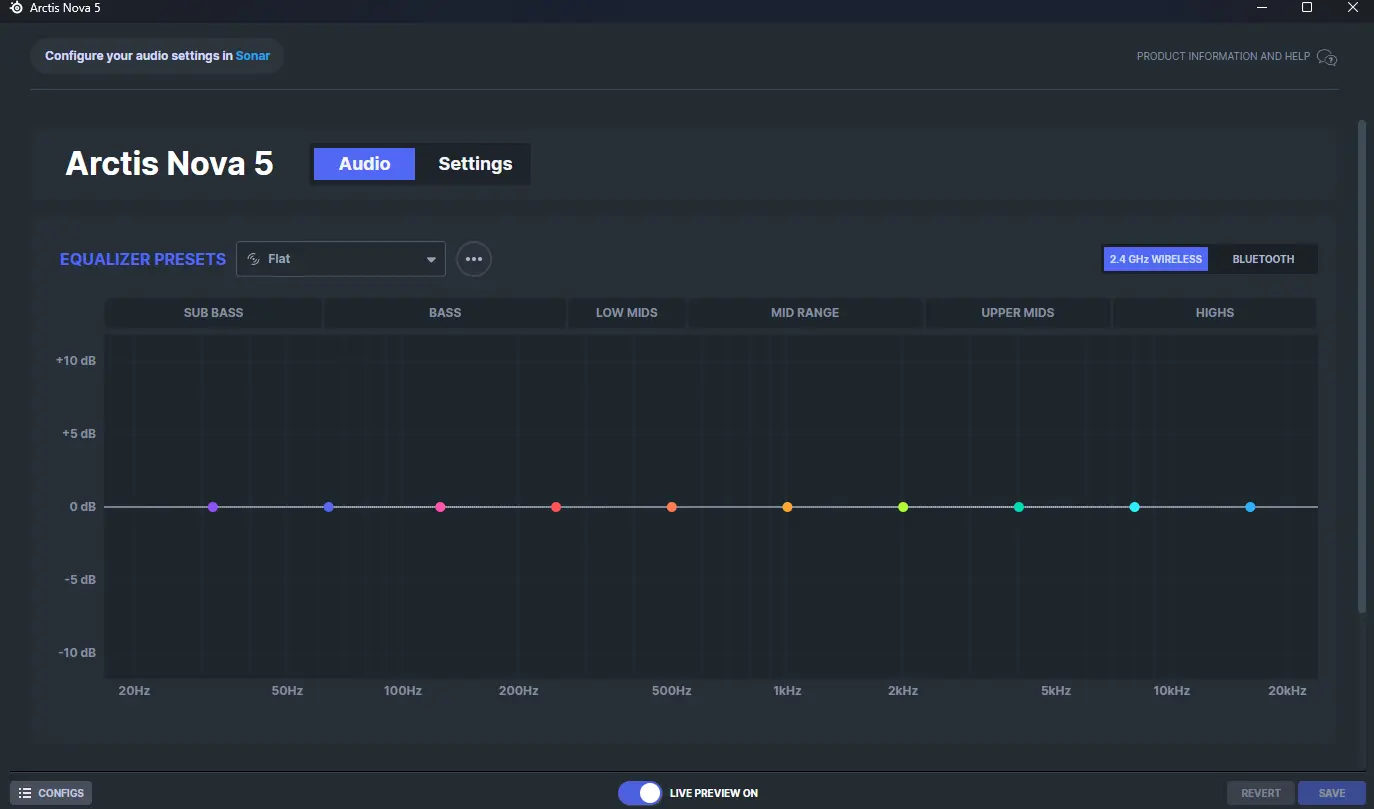Select the lime green 2kHz EQ point
Viewport: 1374px width, 809px height.
coord(903,507)
